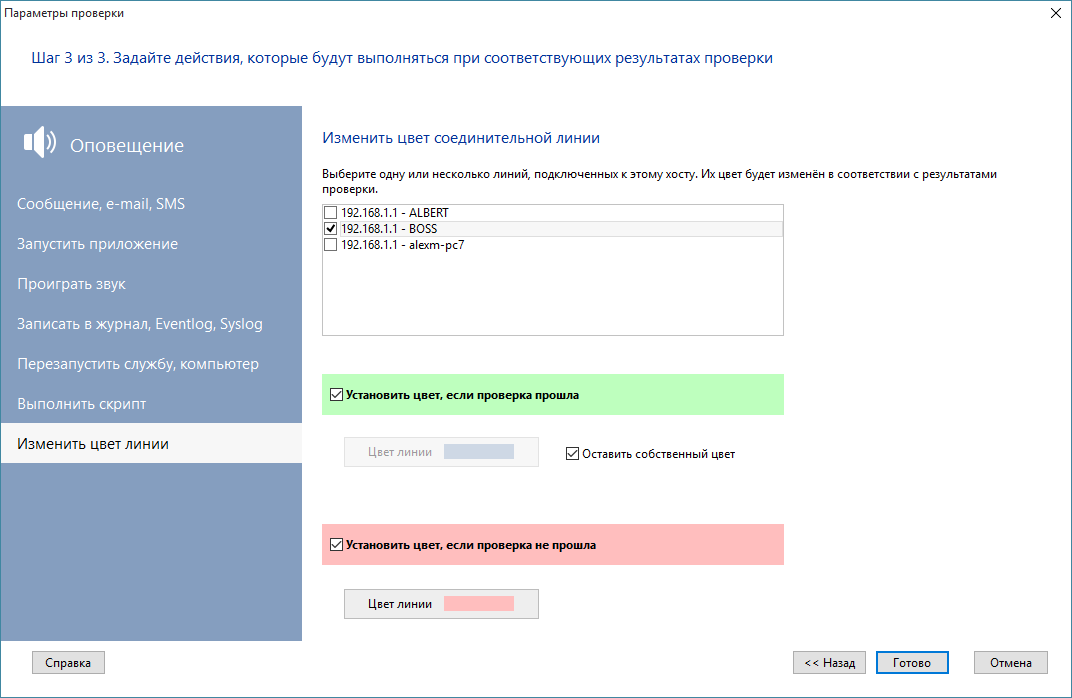Toggle 'Установить цвет, если проверка не прошла' checkbox
The image size is (1072, 698).
[336, 545]
